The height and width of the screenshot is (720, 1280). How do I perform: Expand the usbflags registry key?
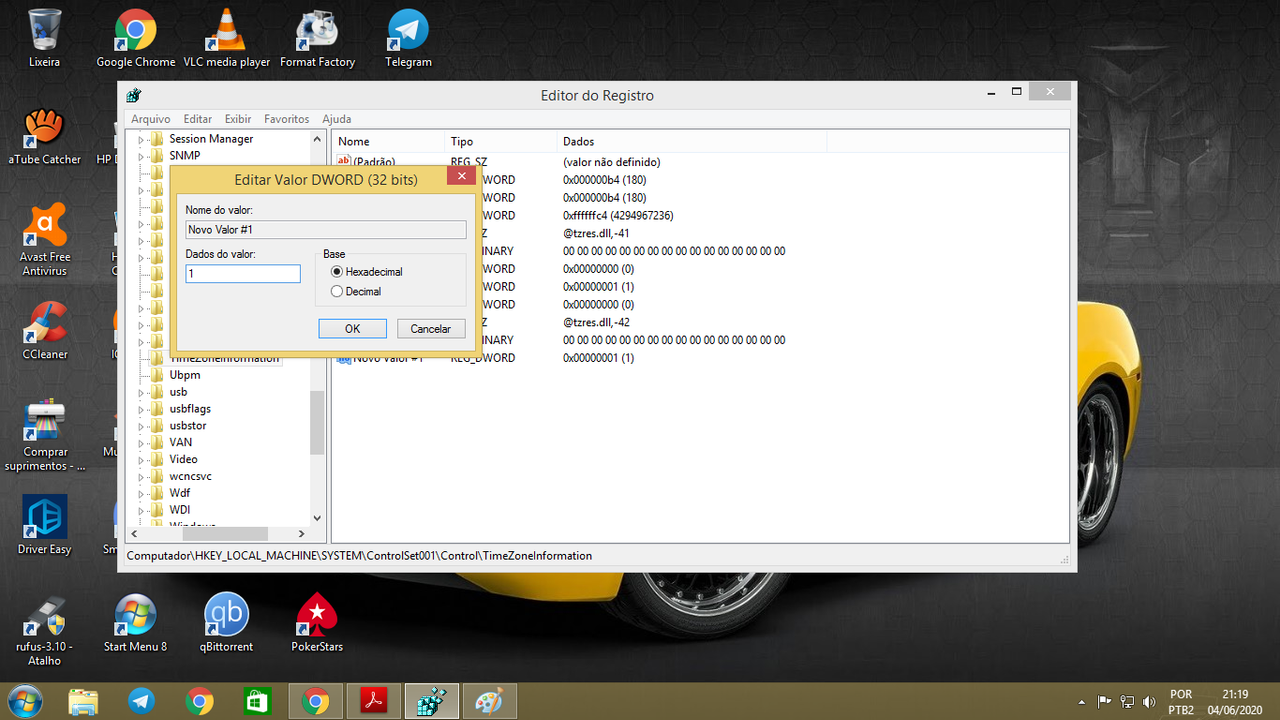coord(141,409)
